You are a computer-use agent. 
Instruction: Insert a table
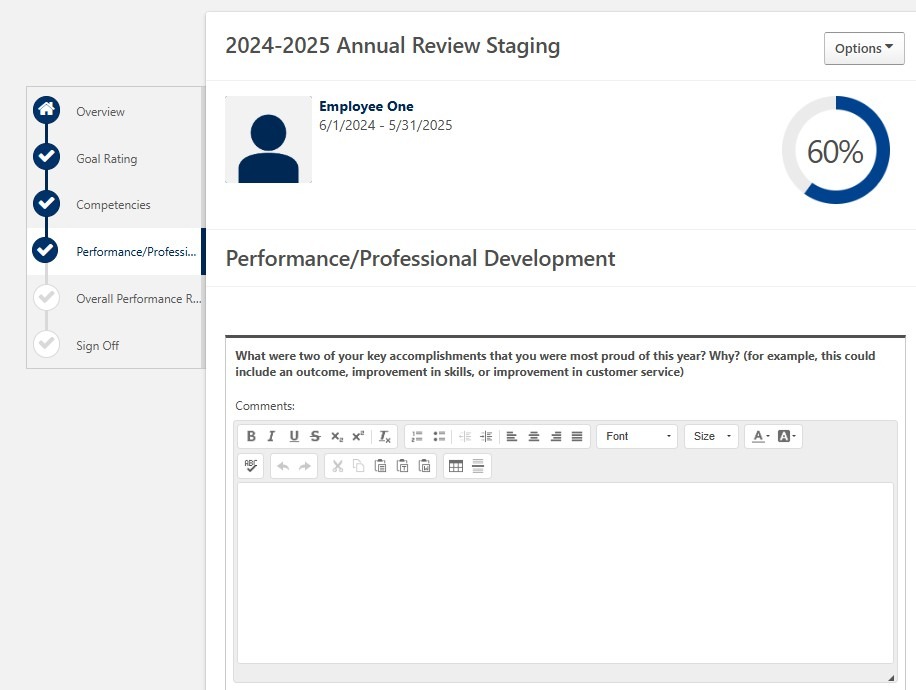tap(456, 466)
